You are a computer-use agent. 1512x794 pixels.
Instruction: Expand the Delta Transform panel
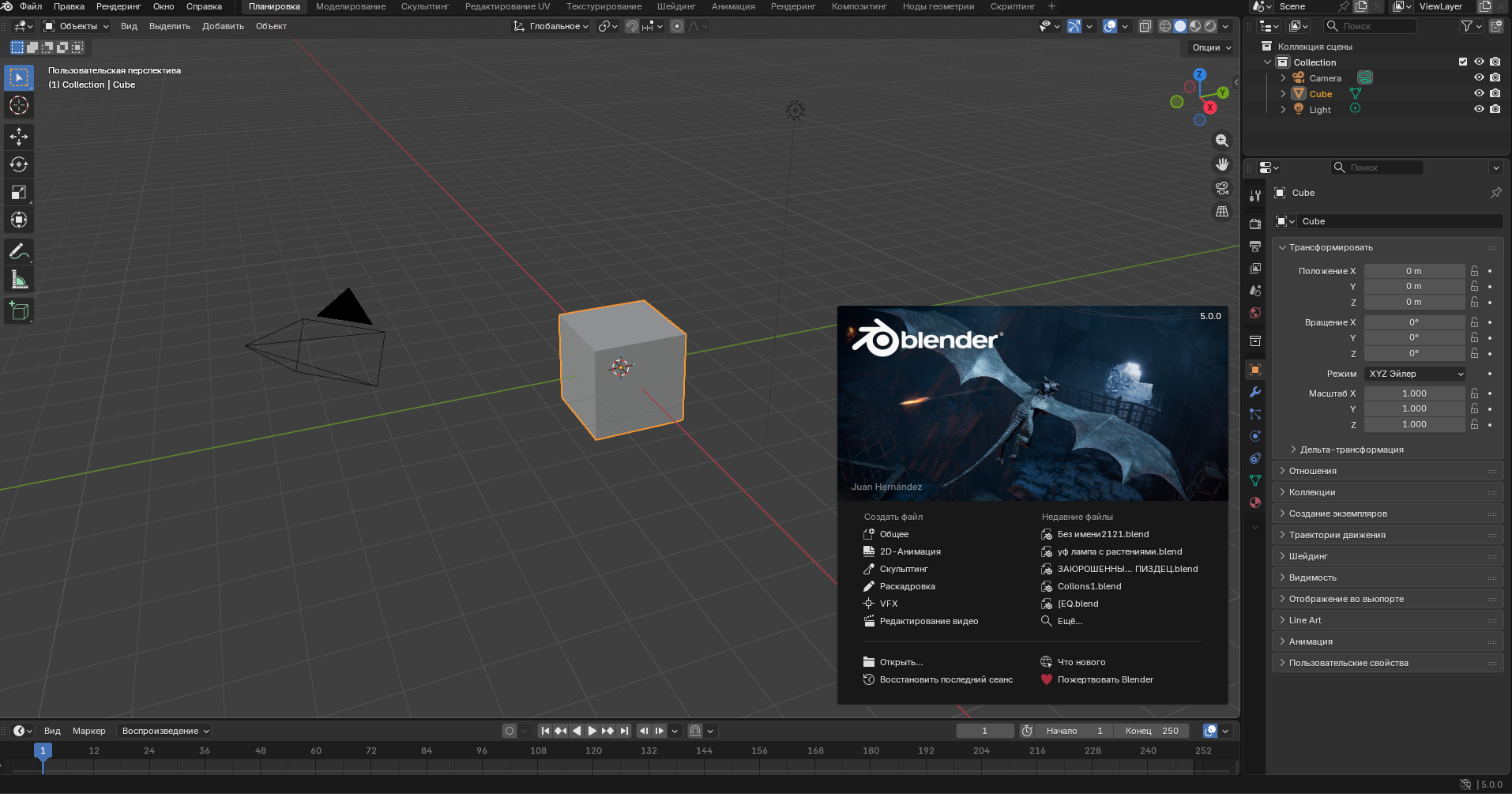click(1351, 450)
